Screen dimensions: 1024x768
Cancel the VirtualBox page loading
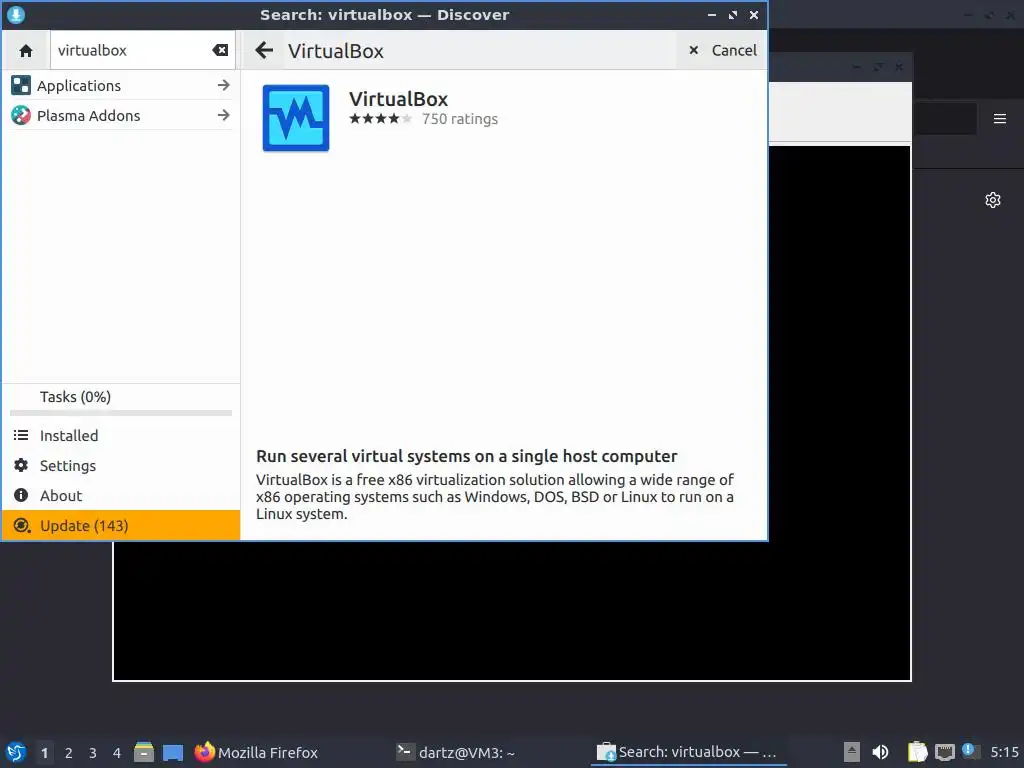coord(722,50)
